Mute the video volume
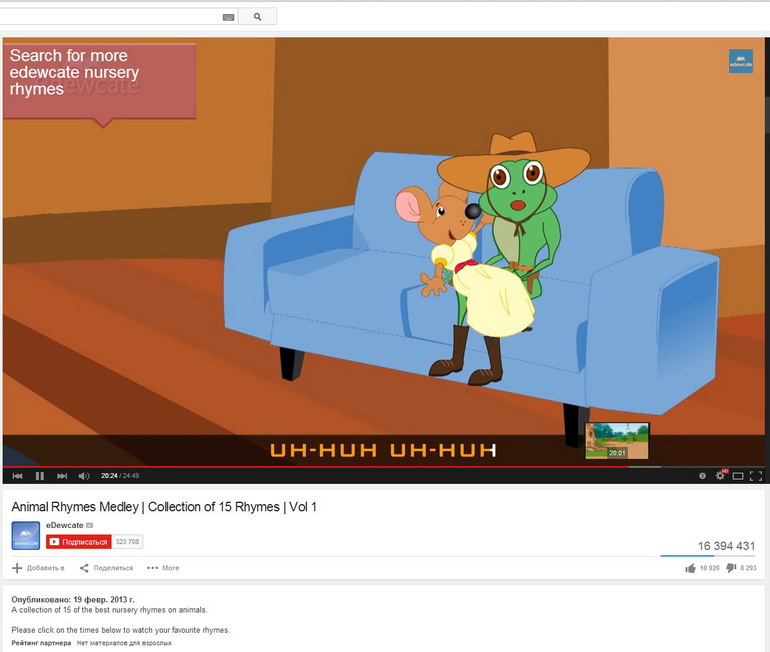Screen dimensions: 770x652 [x=84, y=476]
